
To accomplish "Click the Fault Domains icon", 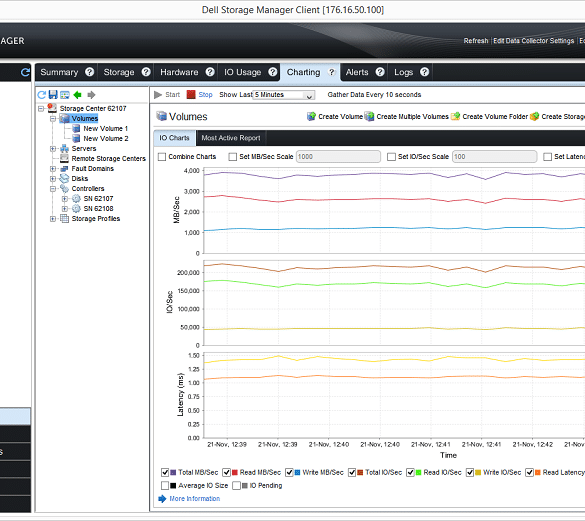I will 64,169.
